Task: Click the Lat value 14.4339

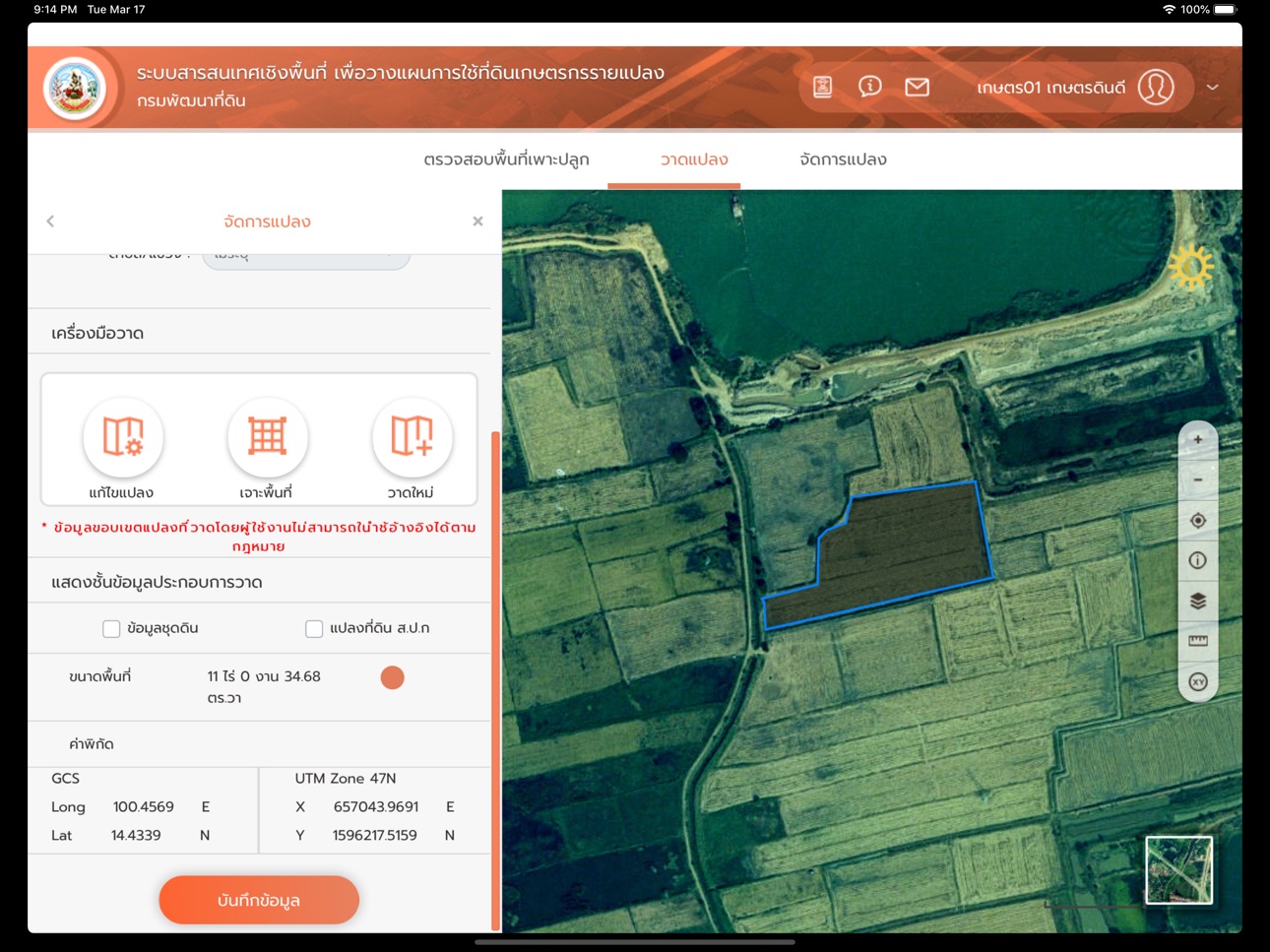Action: point(136,836)
